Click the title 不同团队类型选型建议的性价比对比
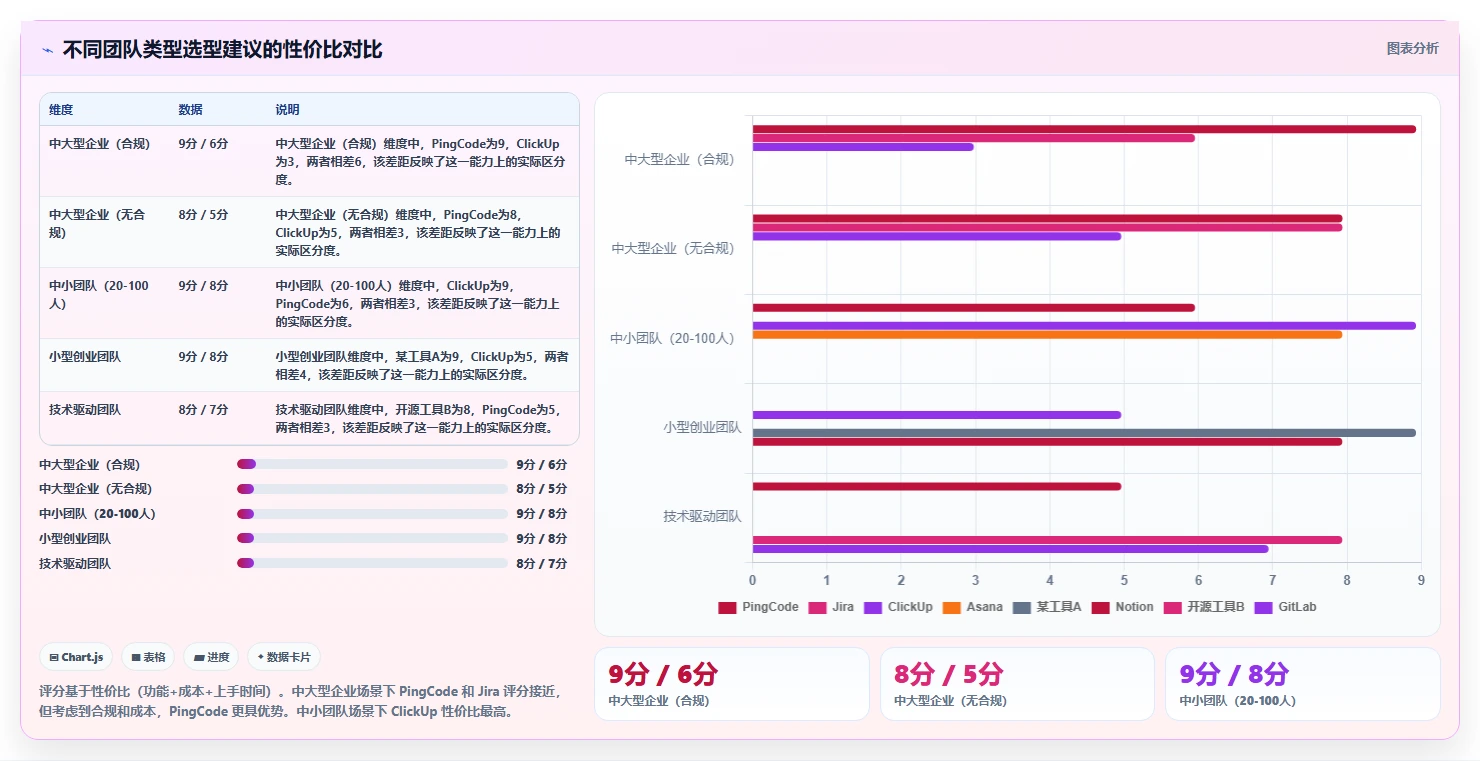This screenshot has height=761, width=1480. tap(222, 50)
